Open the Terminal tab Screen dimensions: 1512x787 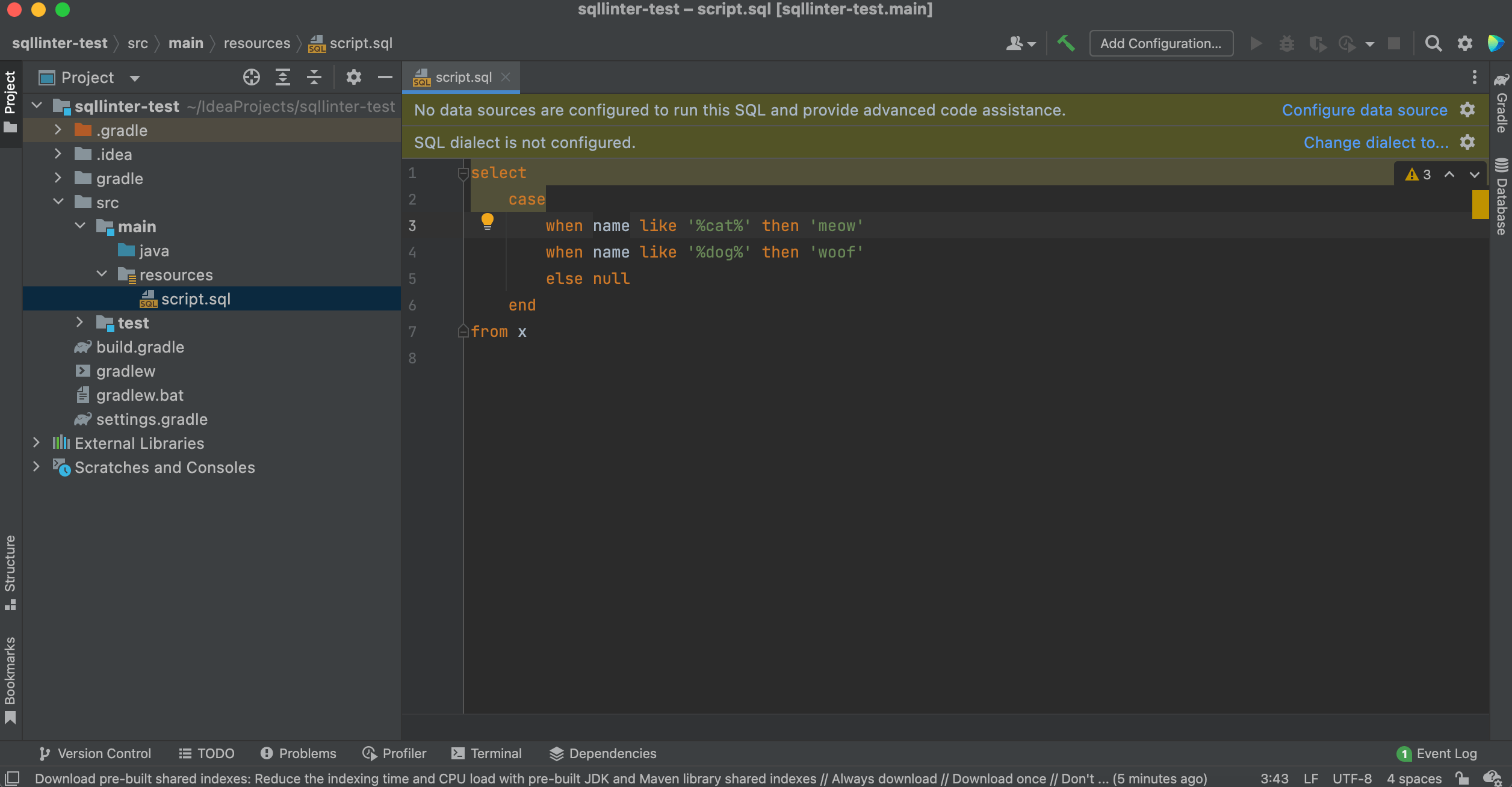[x=486, y=753]
